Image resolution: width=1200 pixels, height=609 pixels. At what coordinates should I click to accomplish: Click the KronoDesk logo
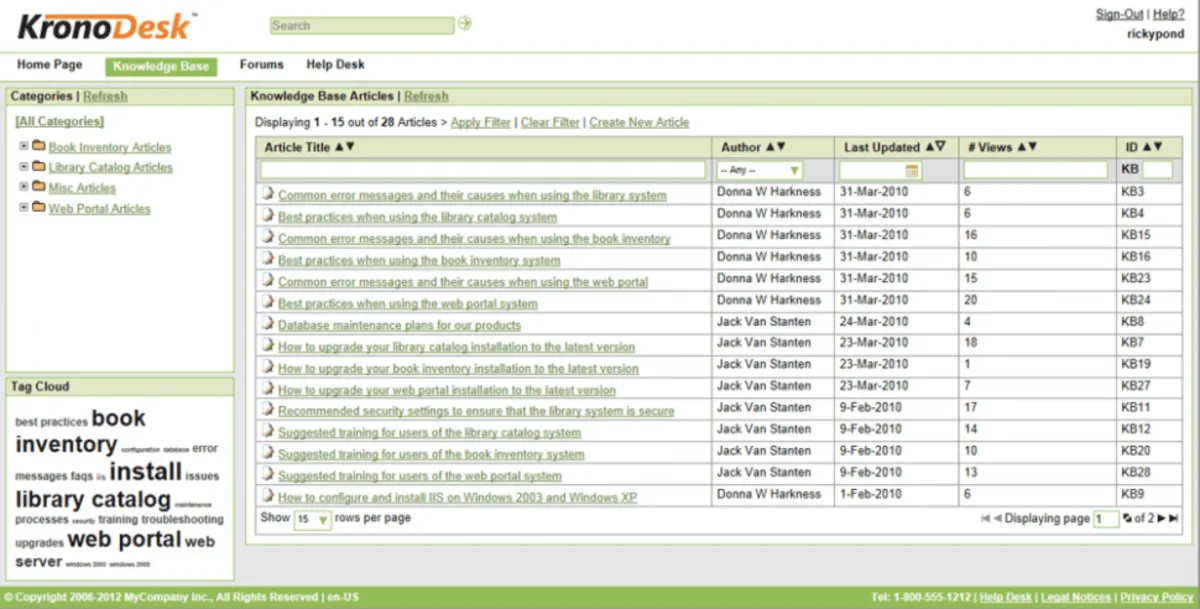(106, 24)
